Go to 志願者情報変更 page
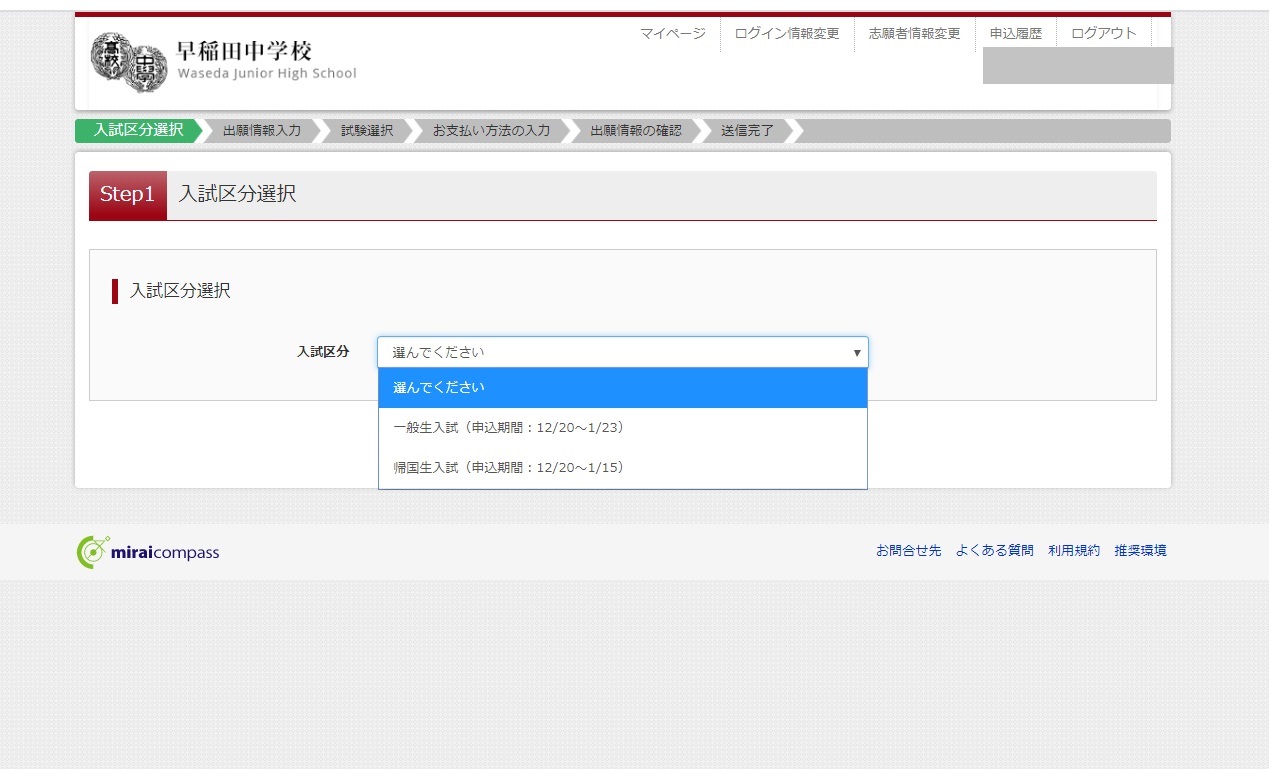 (x=915, y=33)
